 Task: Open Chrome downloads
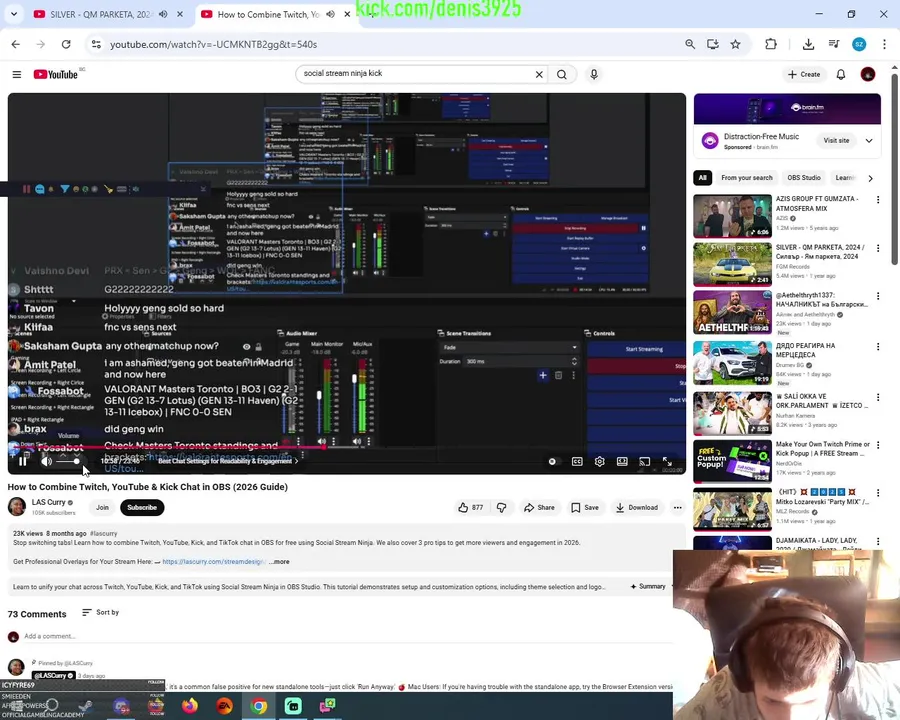pyautogui.click(x=808, y=44)
